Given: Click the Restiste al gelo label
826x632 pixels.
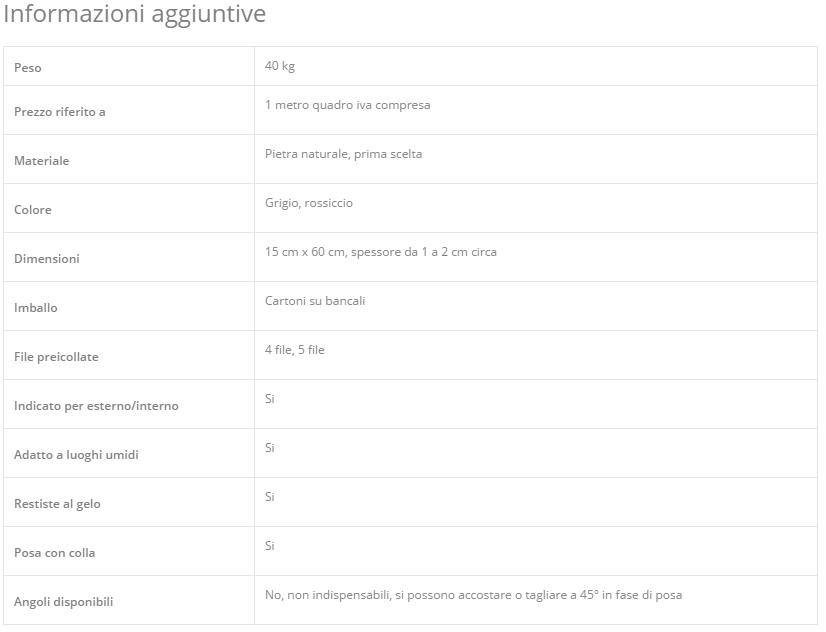Looking at the screenshot, I should click(57, 504).
